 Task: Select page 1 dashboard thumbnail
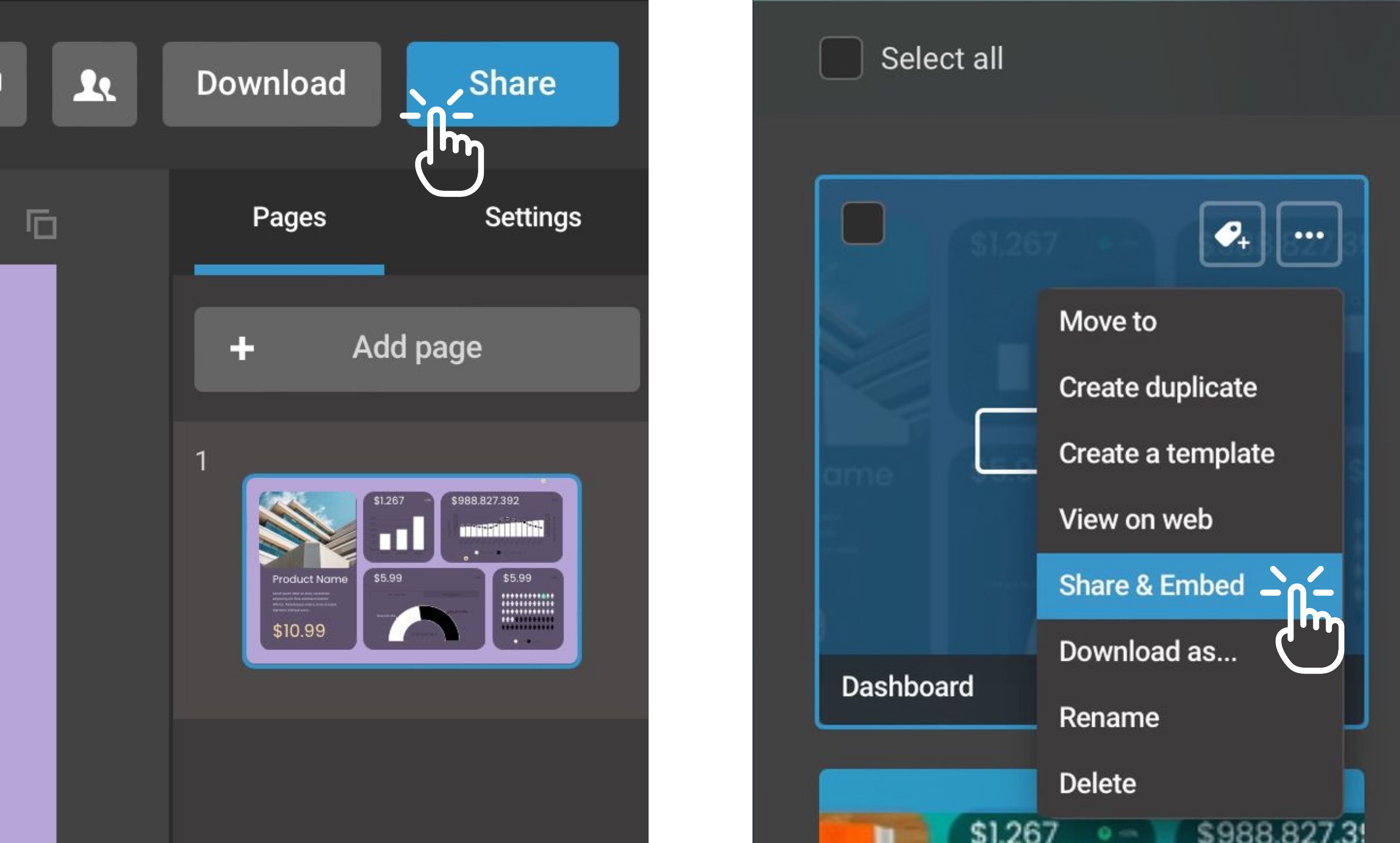[x=412, y=570]
